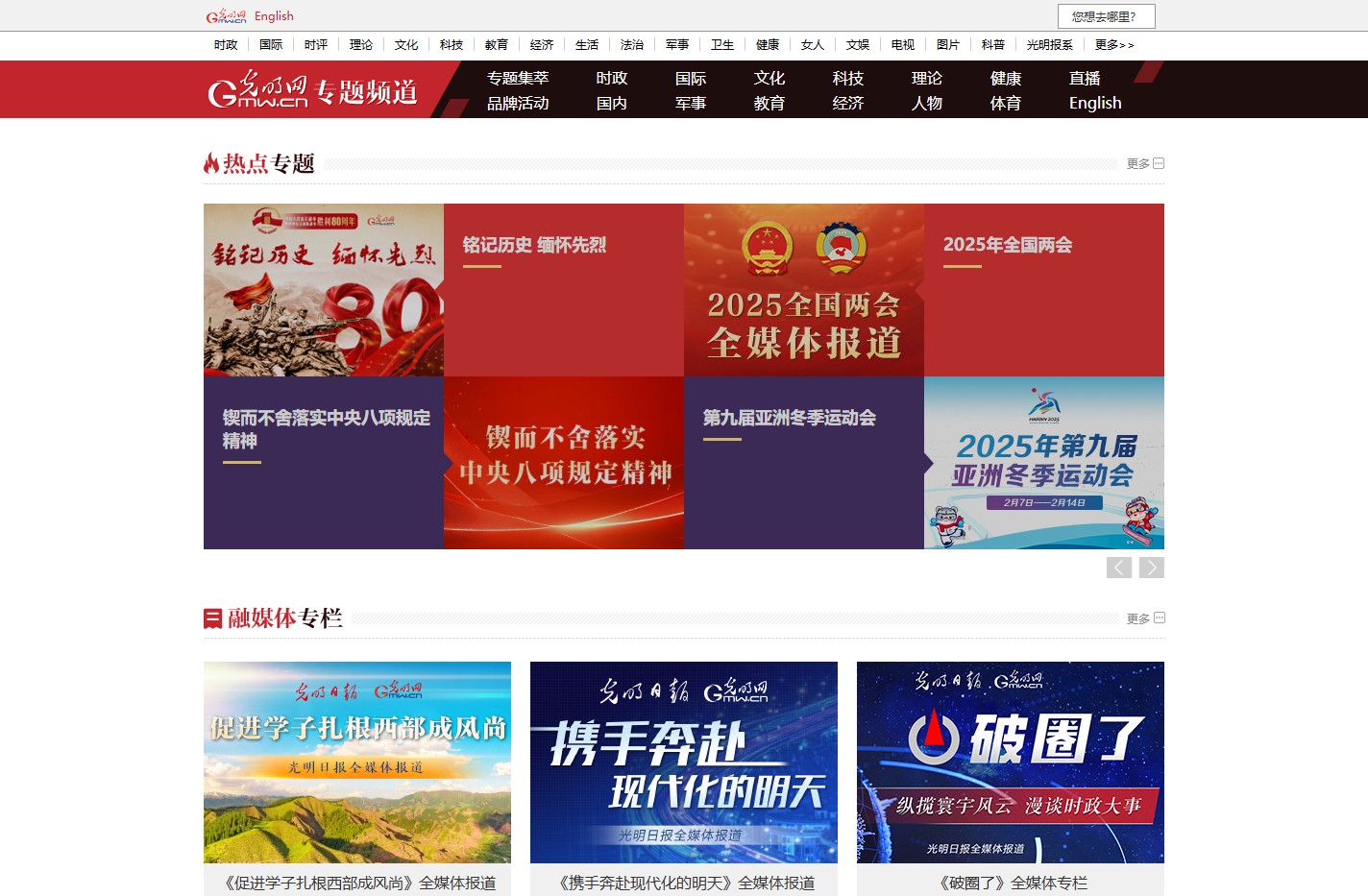Viewport: 1368px width, 896px height.
Task: Open 文化 in the top category bar
Action: point(406,45)
